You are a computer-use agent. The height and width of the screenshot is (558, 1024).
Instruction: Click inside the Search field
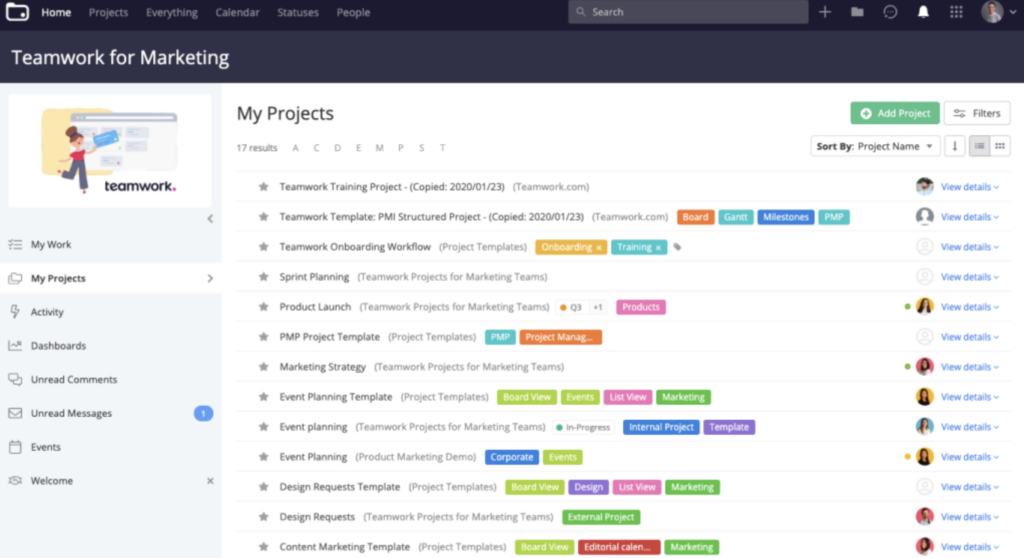(688, 12)
